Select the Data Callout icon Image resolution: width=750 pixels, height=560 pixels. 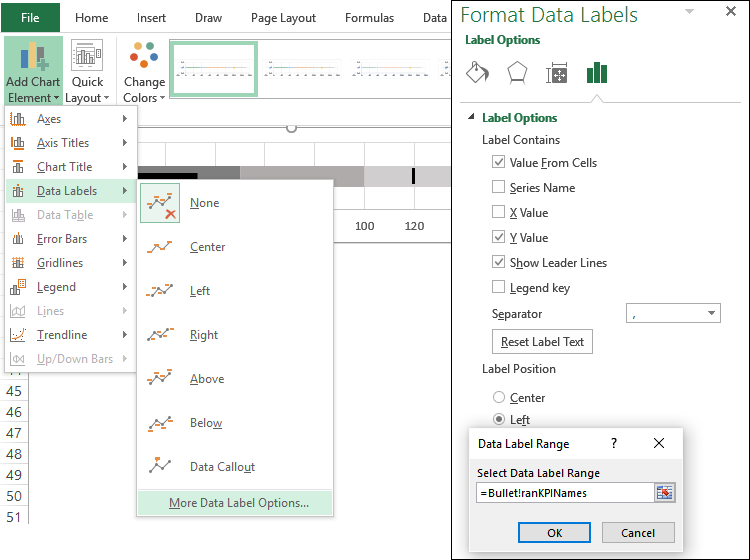point(160,465)
